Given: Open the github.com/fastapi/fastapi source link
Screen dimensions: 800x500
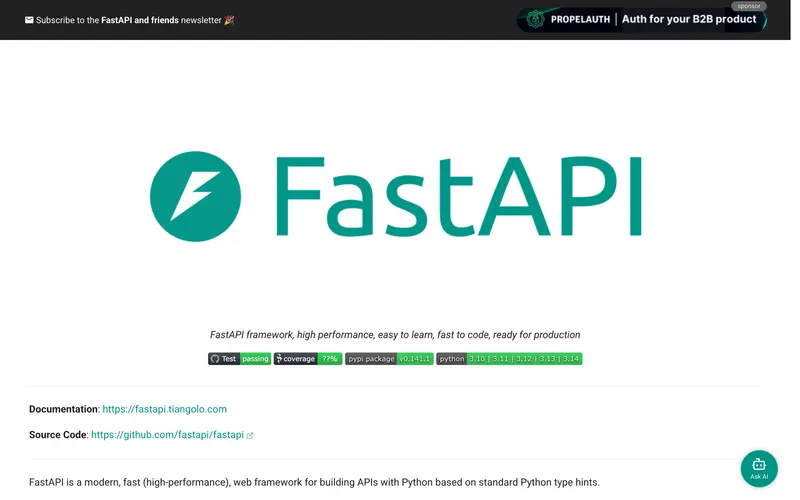Looking at the screenshot, I should coord(167,435).
